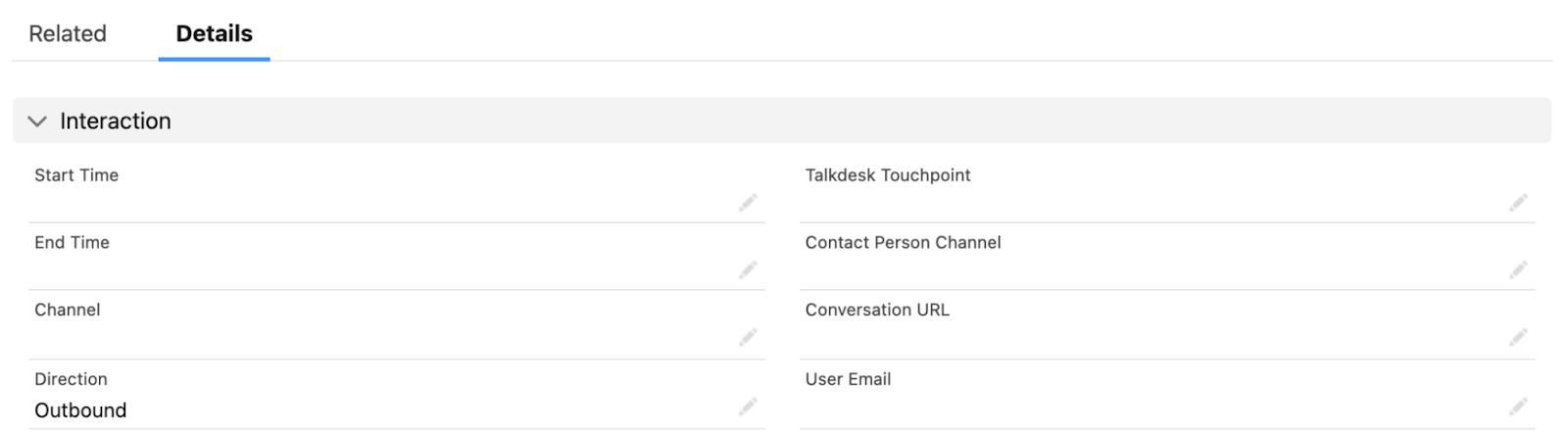The width and height of the screenshot is (1568, 434).
Task: Edit Talkdesk Touchpoint using its pencil icon
Action: 1518,203
